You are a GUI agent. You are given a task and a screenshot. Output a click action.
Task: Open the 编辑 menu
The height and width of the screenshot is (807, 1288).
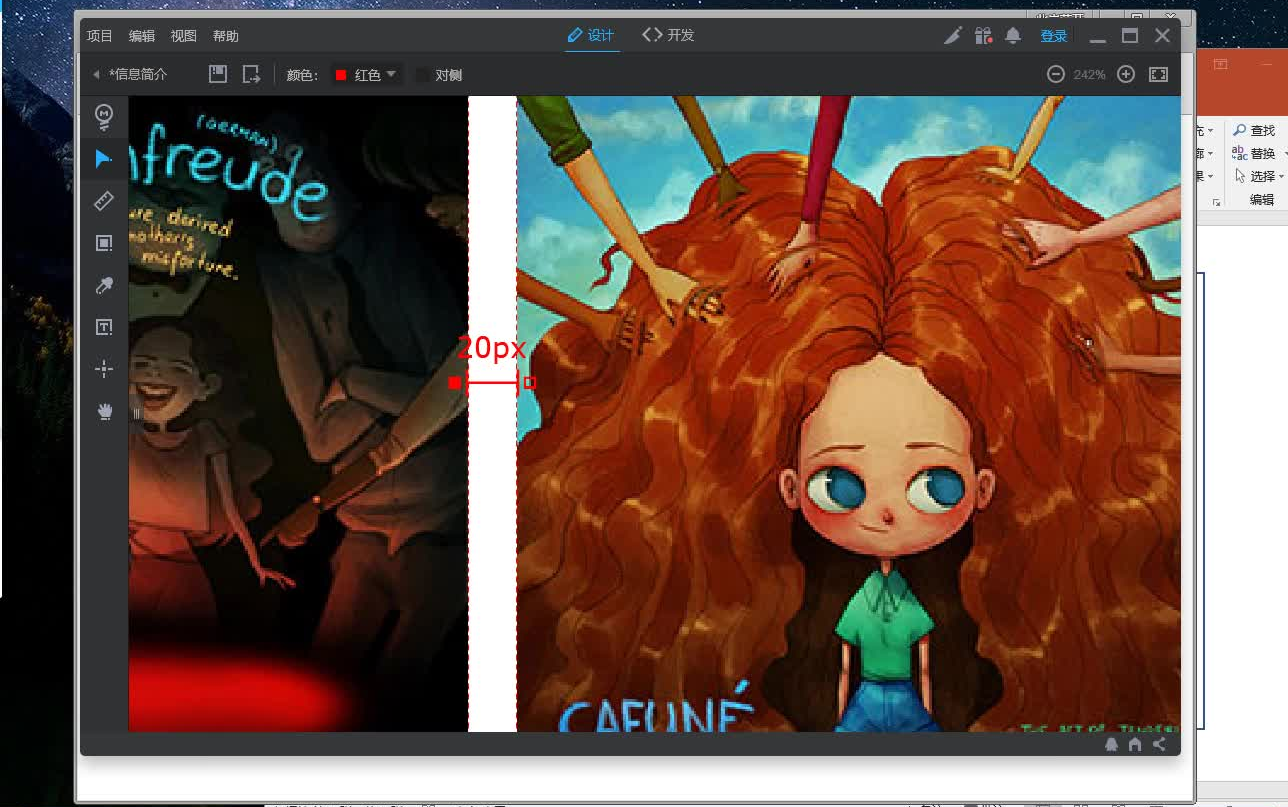(x=142, y=36)
